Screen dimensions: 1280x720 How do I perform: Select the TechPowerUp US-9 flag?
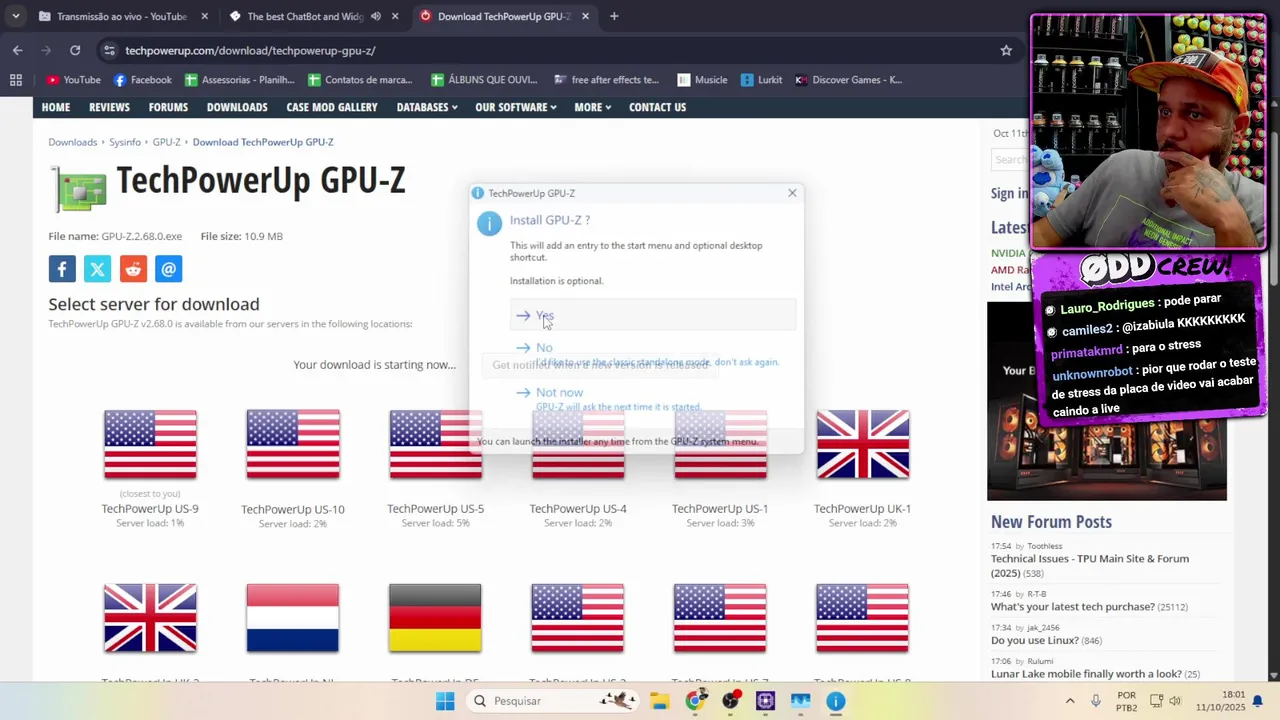[150, 444]
